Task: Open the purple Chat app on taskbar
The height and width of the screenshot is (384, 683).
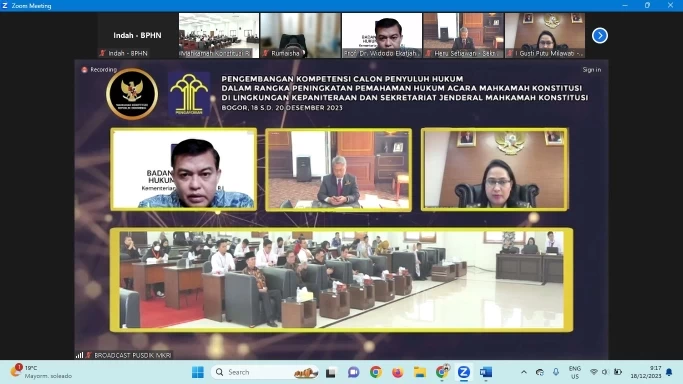Action: click(353, 372)
